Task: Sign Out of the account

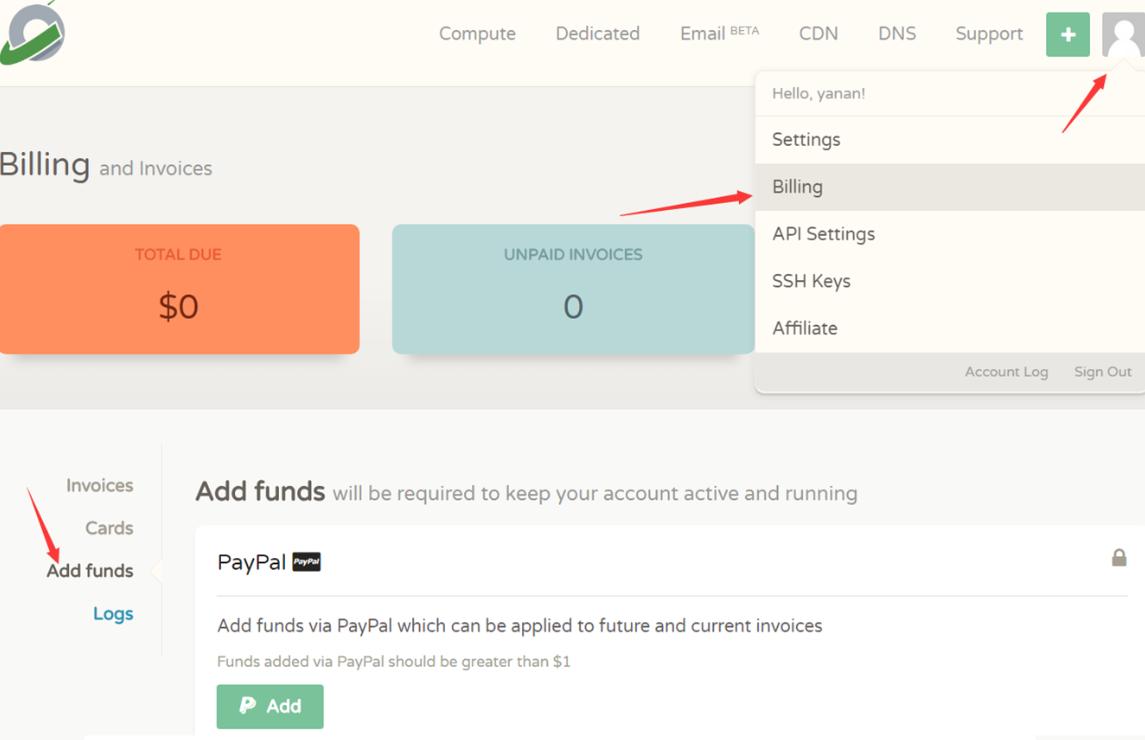Action: tap(1102, 372)
